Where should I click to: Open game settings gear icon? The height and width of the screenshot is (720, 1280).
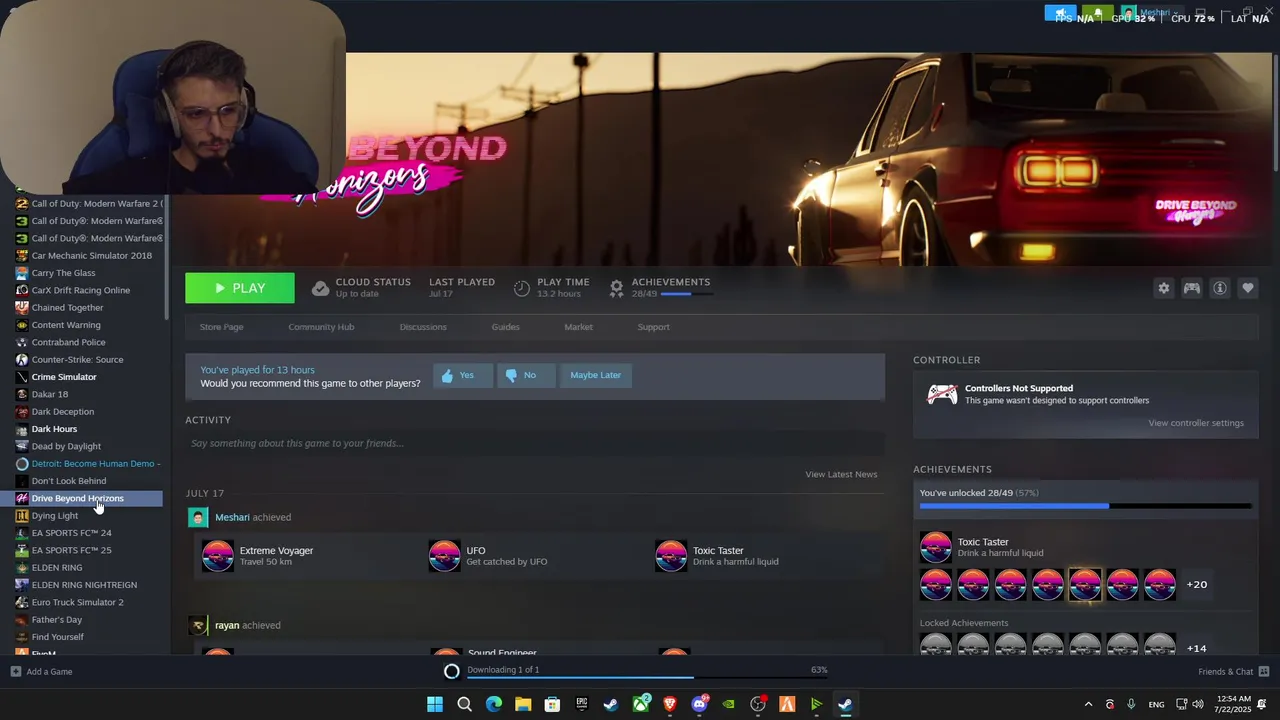tap(1163, 288)
